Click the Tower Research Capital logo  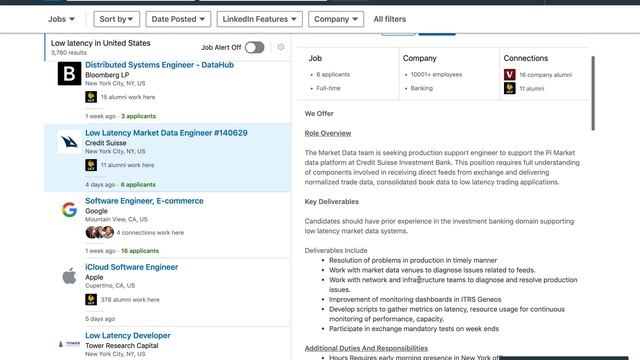(x=69, y=344)
